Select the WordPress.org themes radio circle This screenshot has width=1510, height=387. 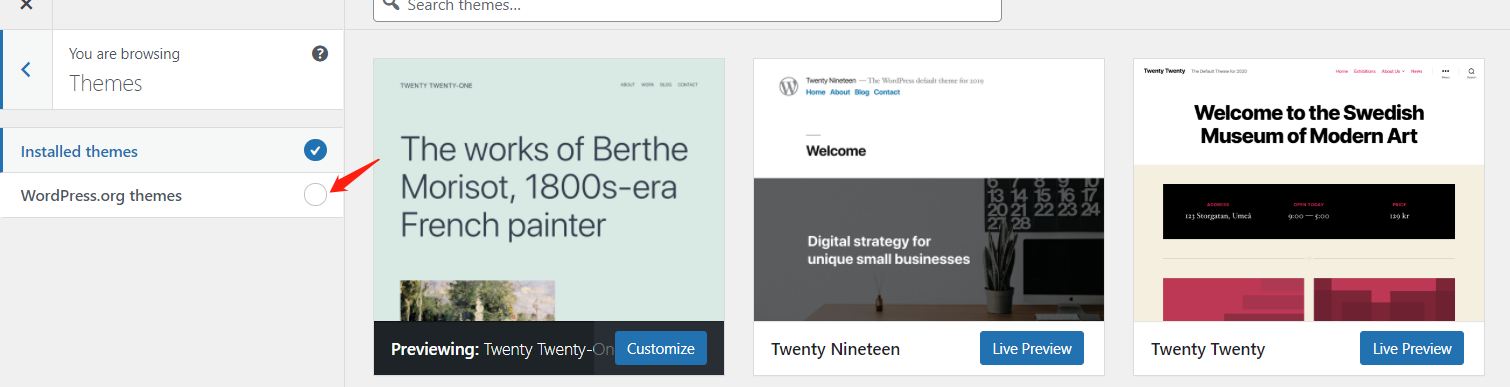(315, 195)
